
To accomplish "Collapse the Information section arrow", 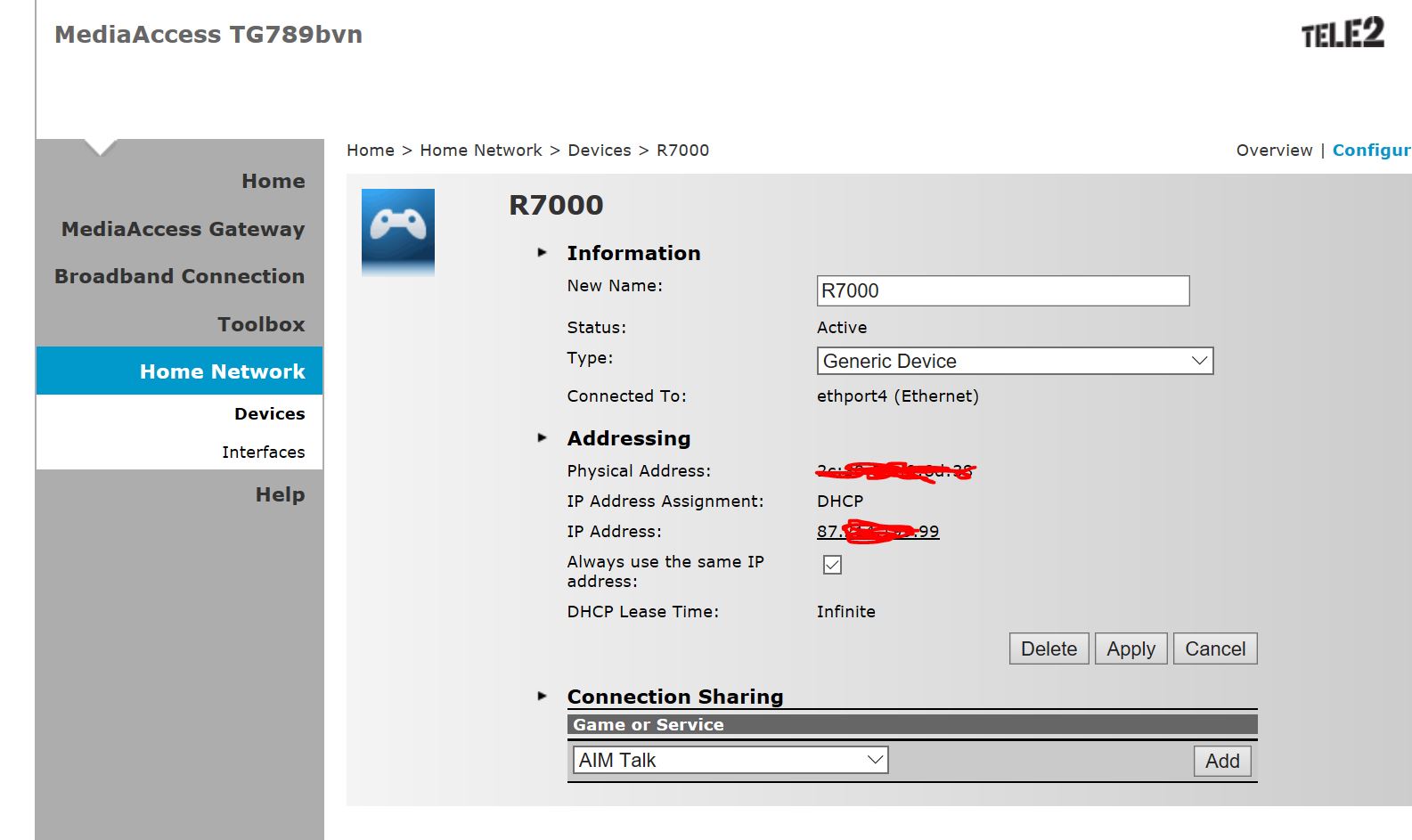I will pos(542,253).
